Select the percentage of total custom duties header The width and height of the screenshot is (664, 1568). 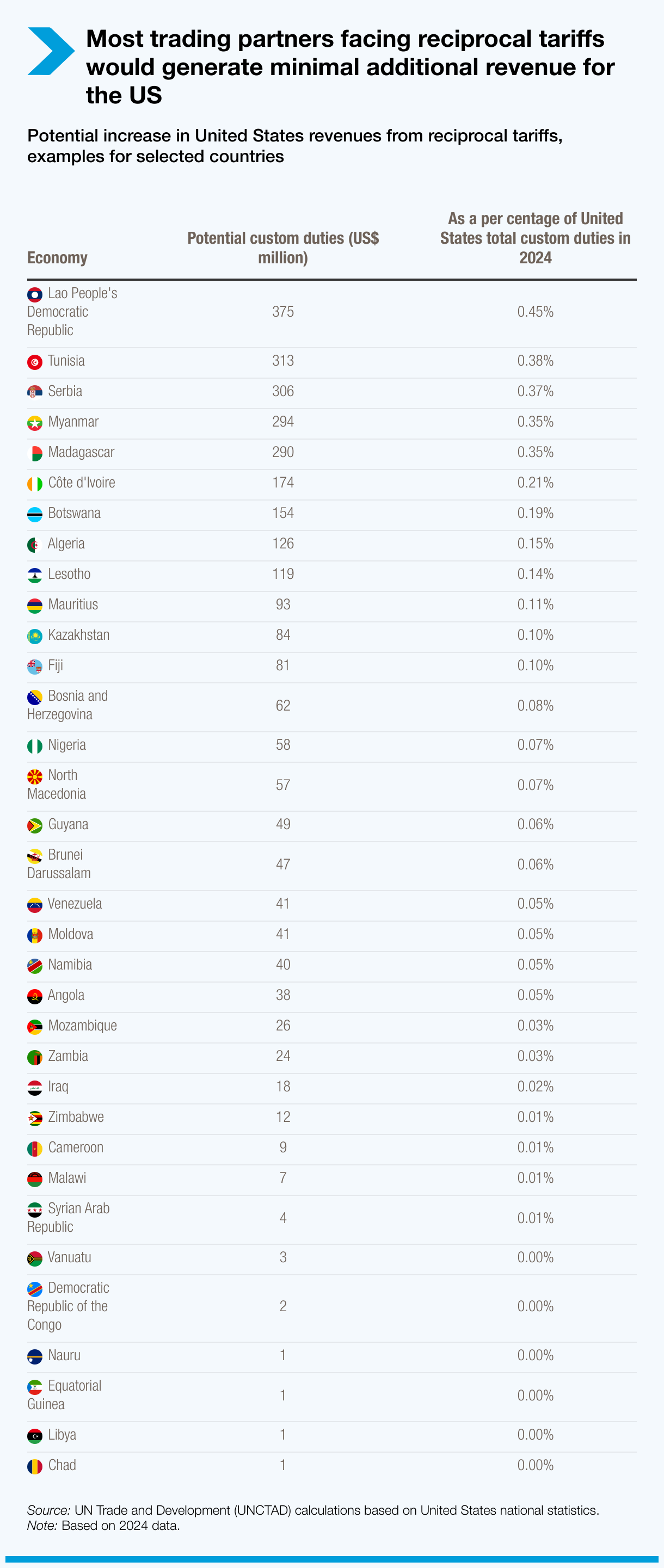(536, 238)
